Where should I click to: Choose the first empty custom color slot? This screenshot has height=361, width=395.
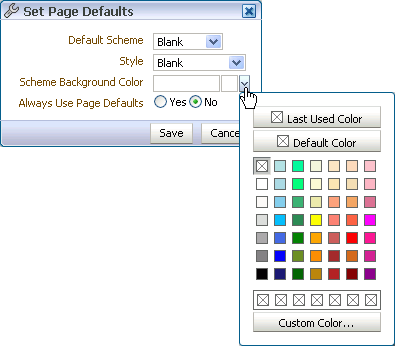[x=263, y=300]
